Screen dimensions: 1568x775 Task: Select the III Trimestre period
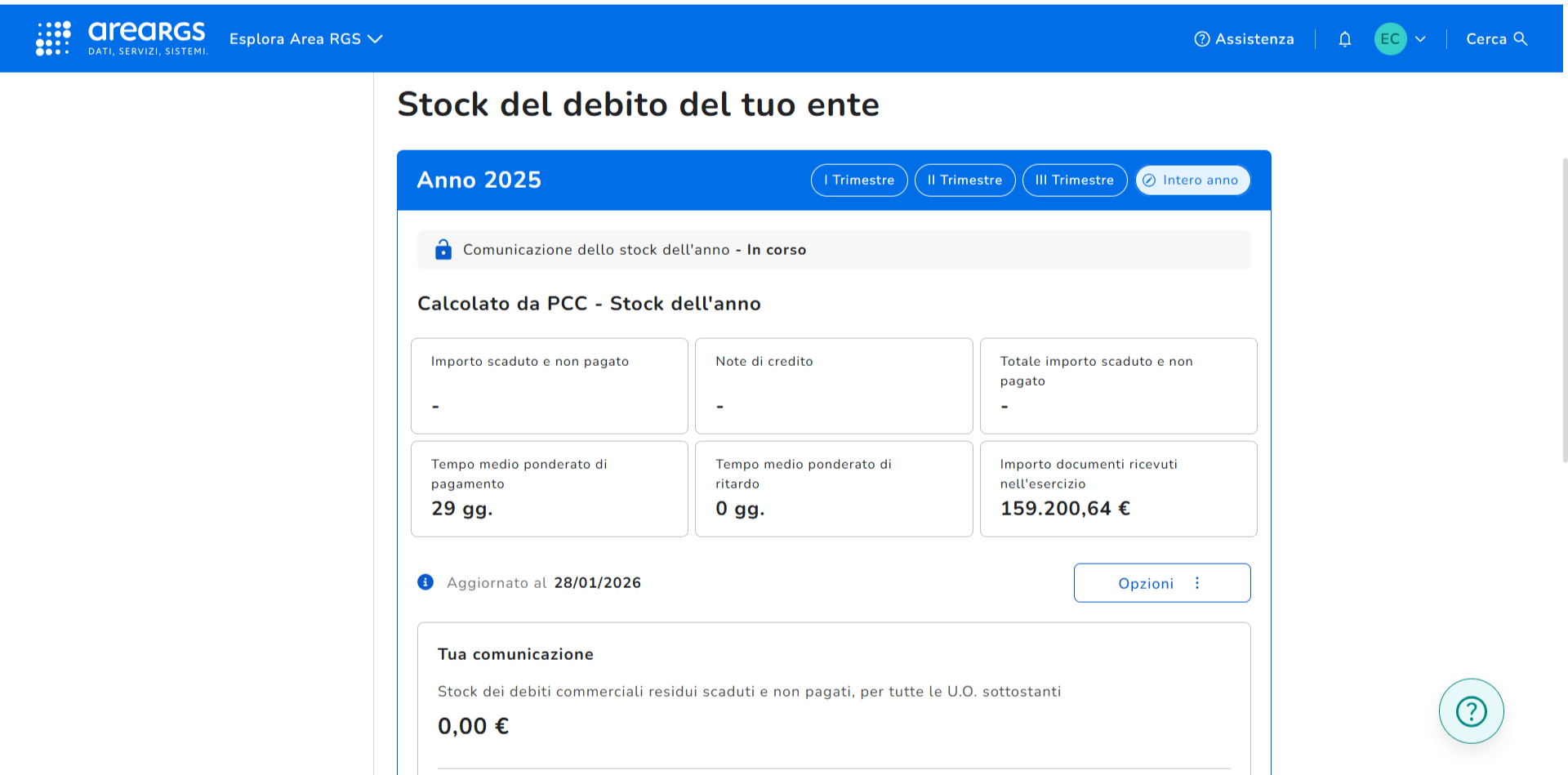1075,180
